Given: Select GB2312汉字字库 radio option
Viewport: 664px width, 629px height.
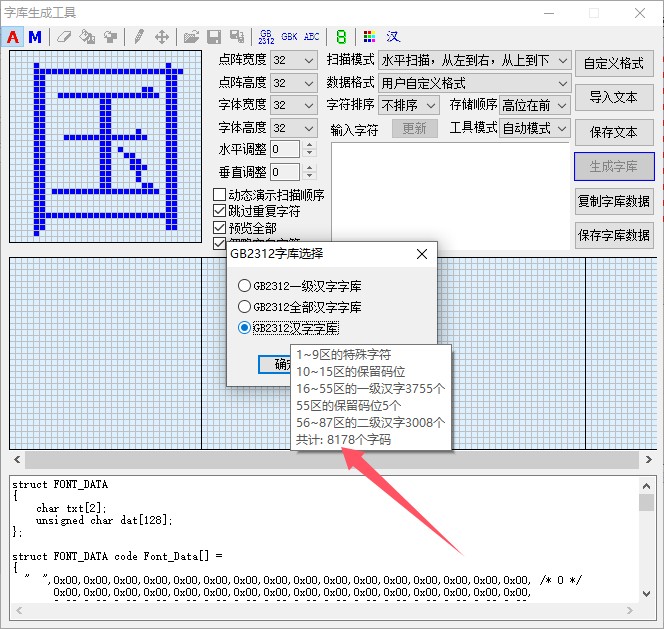Looking at the screenshot, I should (288, 328).
